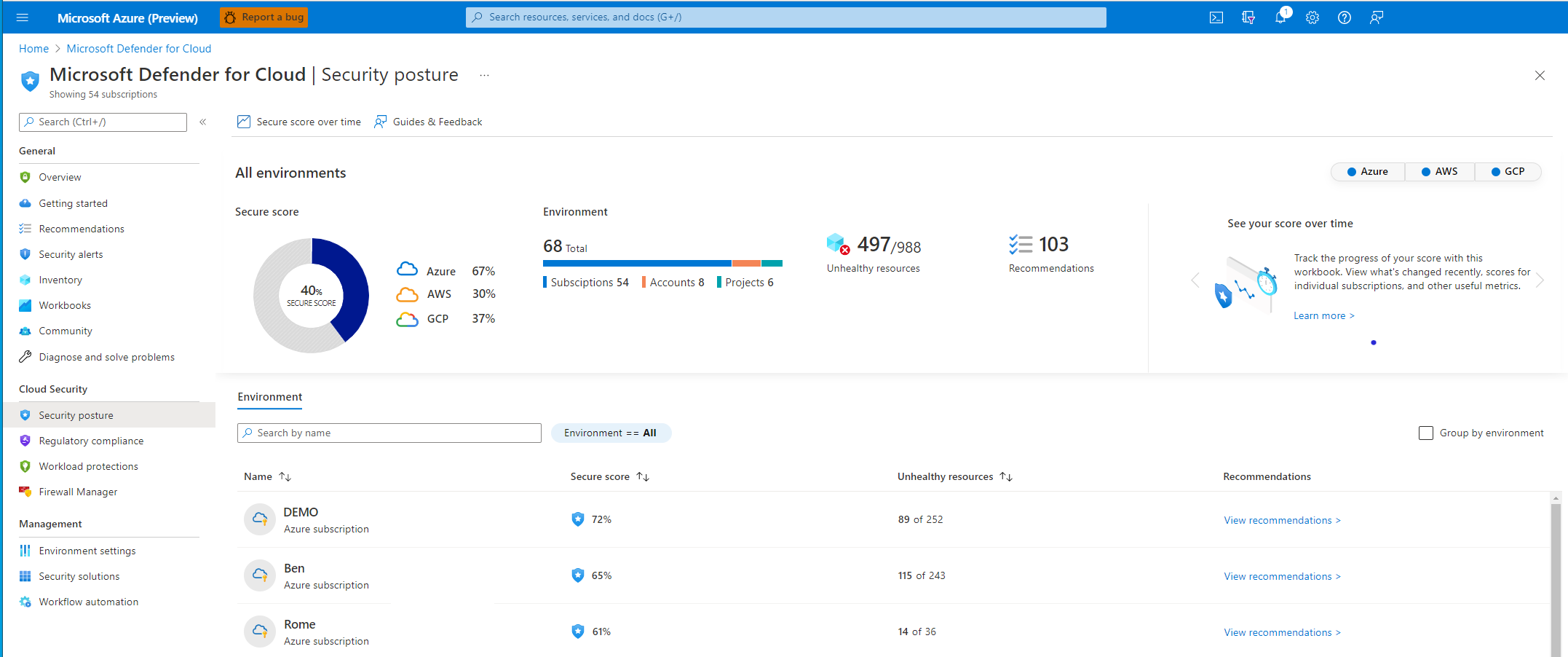
Task: Show the next carousel card
Action: 1540,280
